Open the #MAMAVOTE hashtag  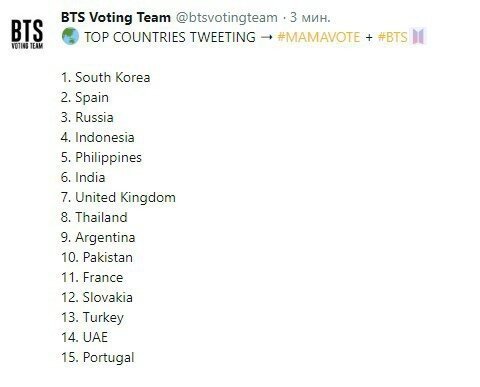click(x=319, y=37)
